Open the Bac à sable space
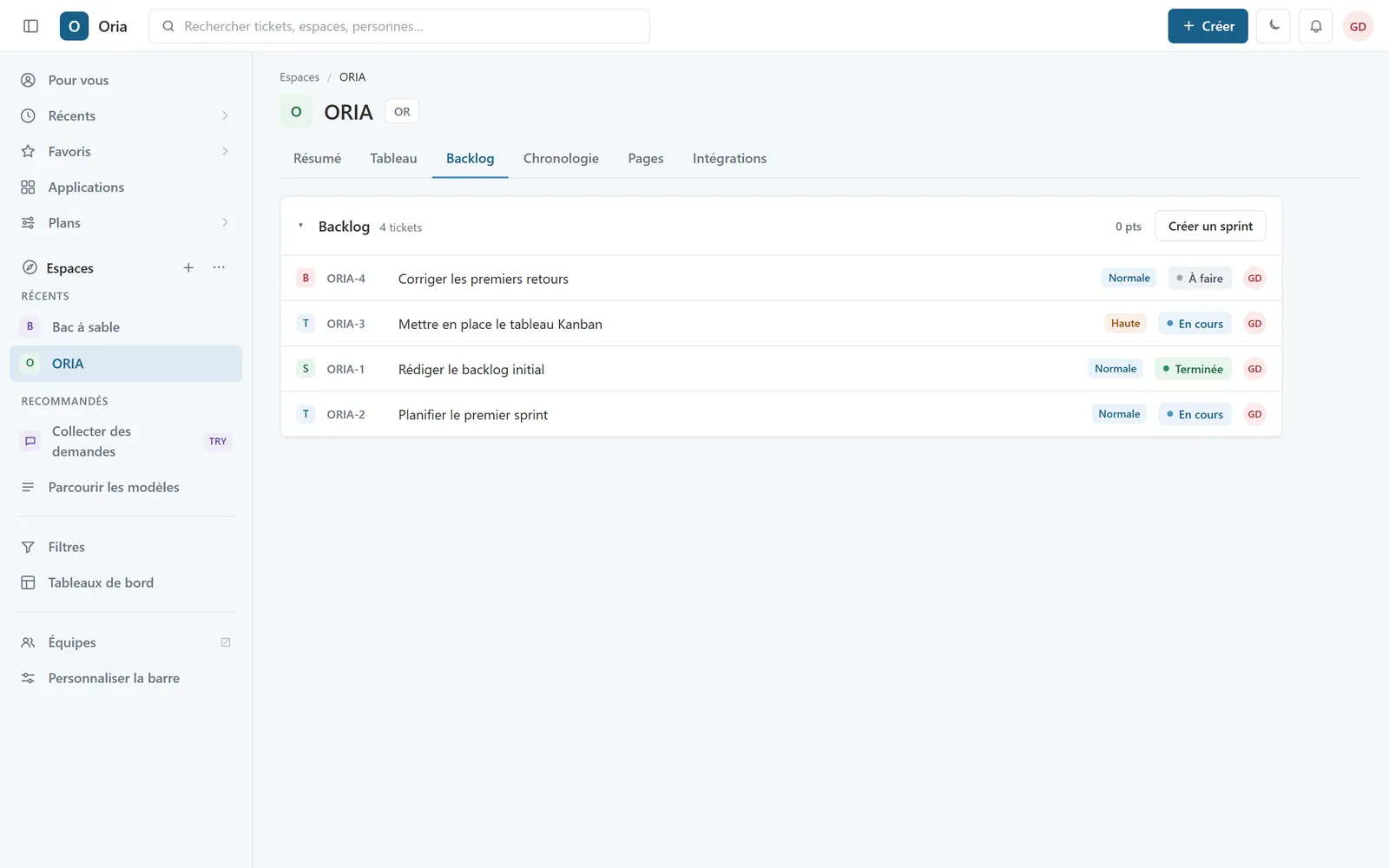1389x868 pixels. [x=127, y=327]
